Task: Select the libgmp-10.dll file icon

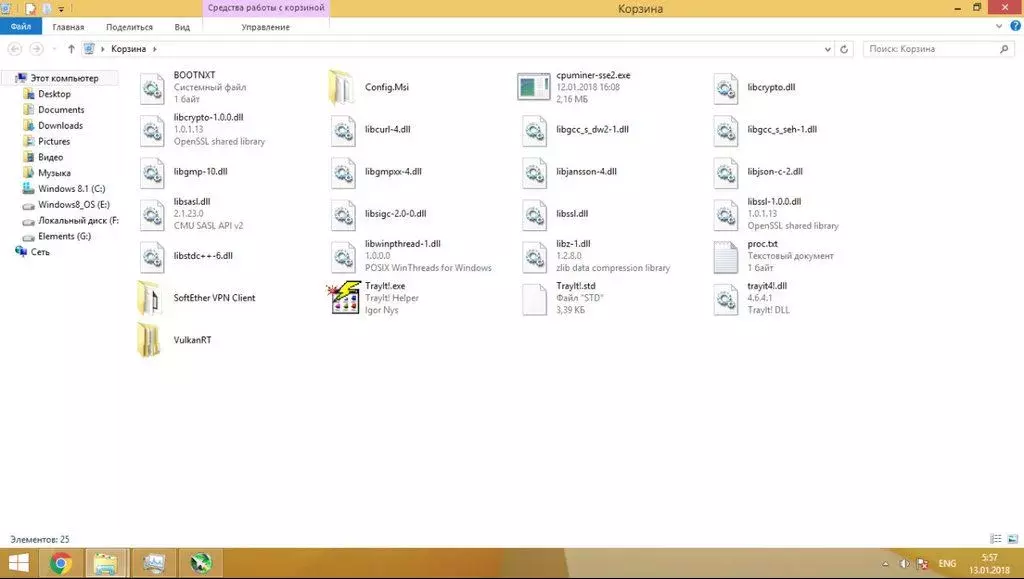Action: [152, 173]
